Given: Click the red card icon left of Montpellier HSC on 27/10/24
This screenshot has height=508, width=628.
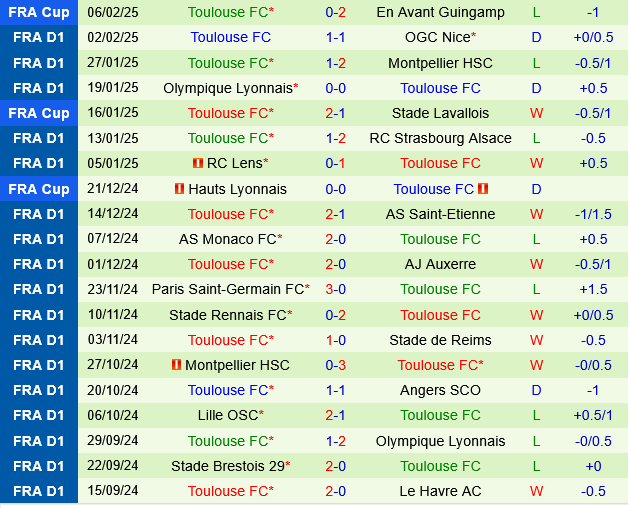Looking at the screenshot, I should pos(177,365).
